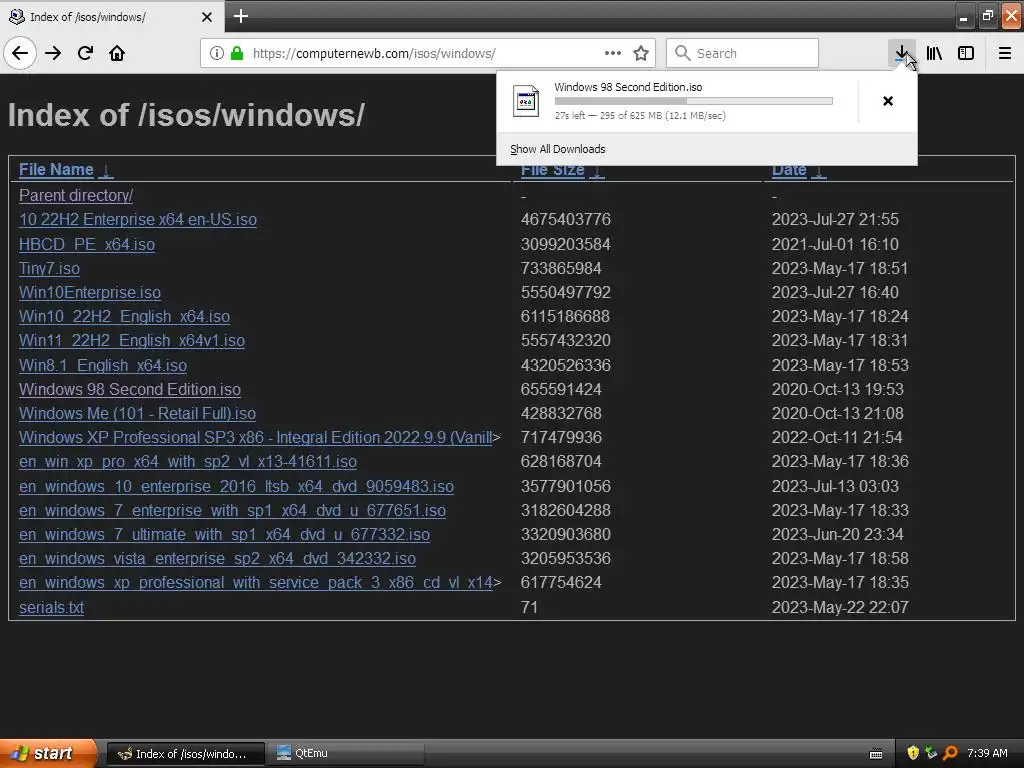
Task: Download Windows XP Professional SP3 Integral Edition
Action: click(x=255, y=438)
